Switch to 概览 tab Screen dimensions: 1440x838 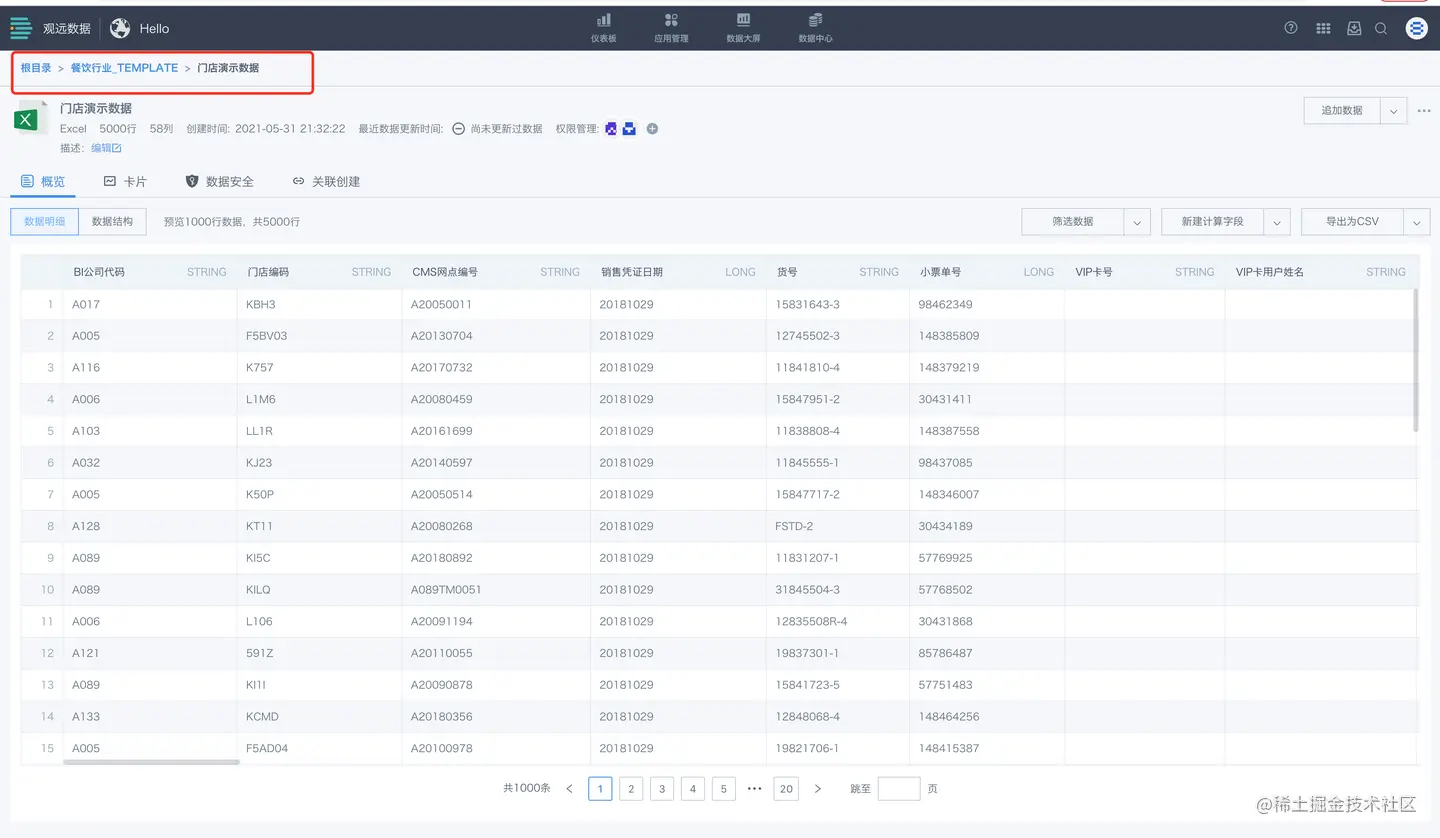tap(43, 181)
